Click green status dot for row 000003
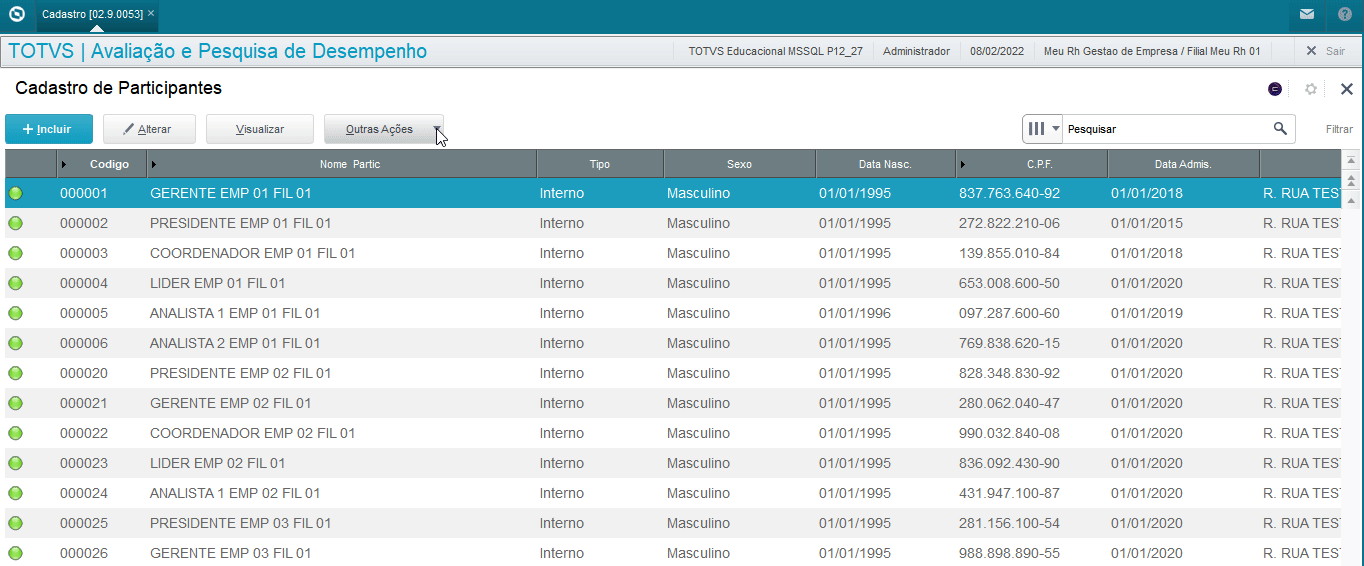The width and height of the screenshot is (1364, 566). pos(15,253)
